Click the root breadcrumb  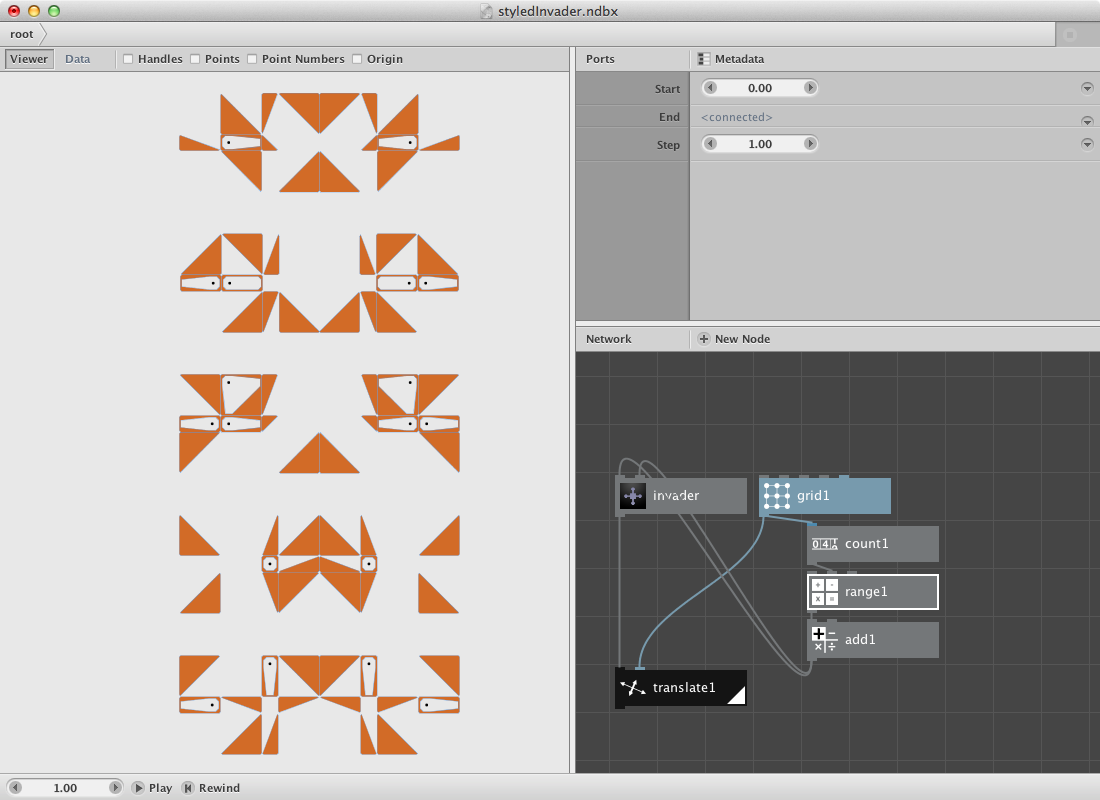pos(22,34)
